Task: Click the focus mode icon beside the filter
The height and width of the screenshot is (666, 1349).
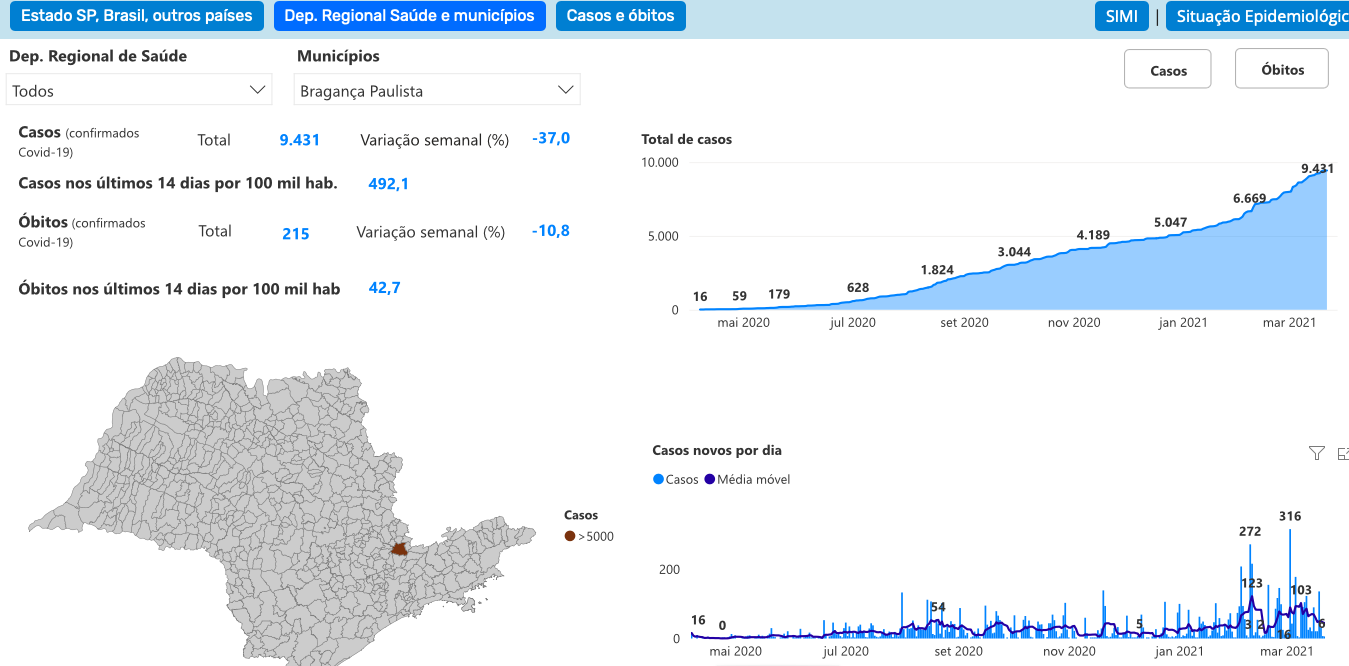Action: click(x=1342, y=453)
